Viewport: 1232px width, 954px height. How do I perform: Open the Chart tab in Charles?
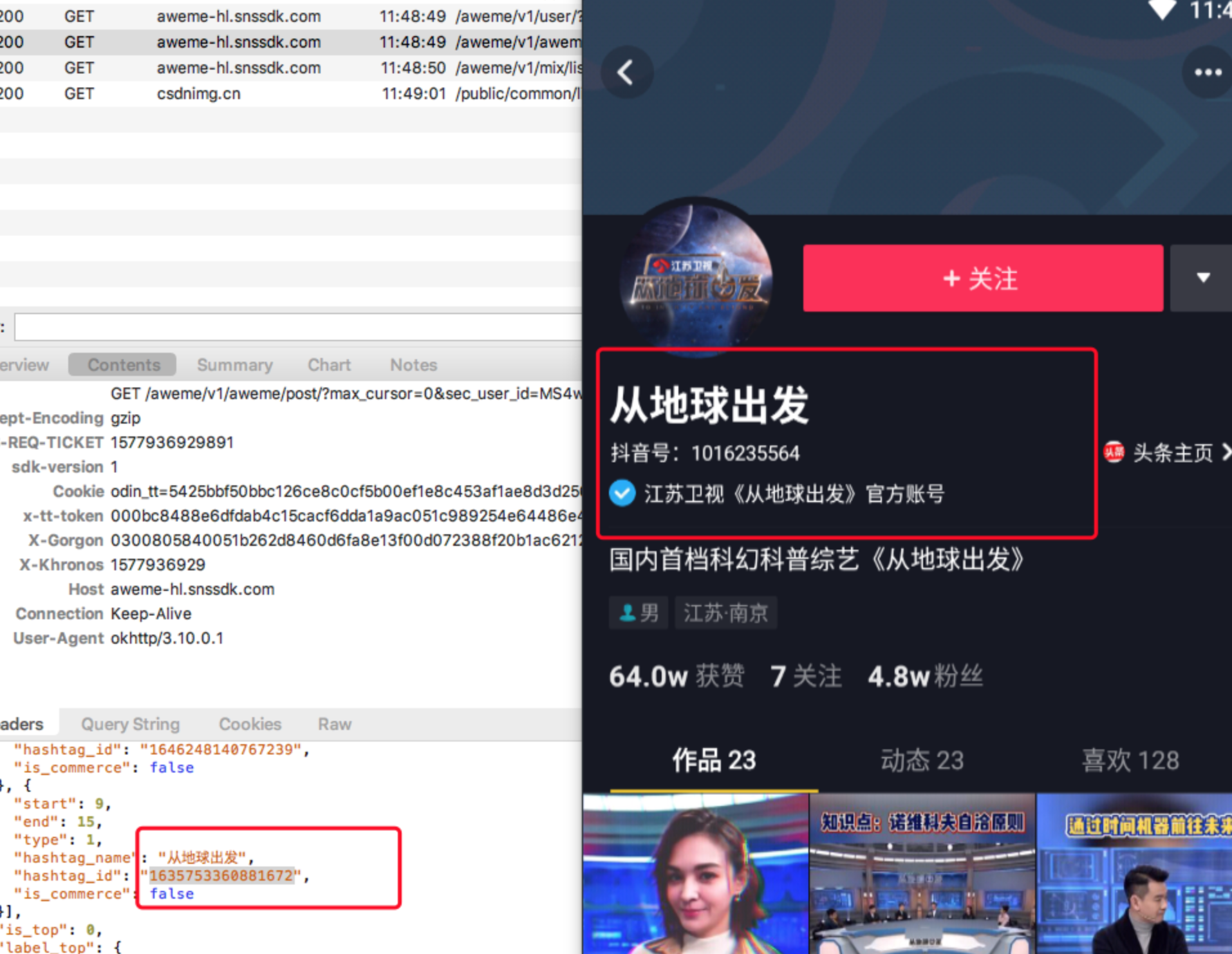click(329, 365)
